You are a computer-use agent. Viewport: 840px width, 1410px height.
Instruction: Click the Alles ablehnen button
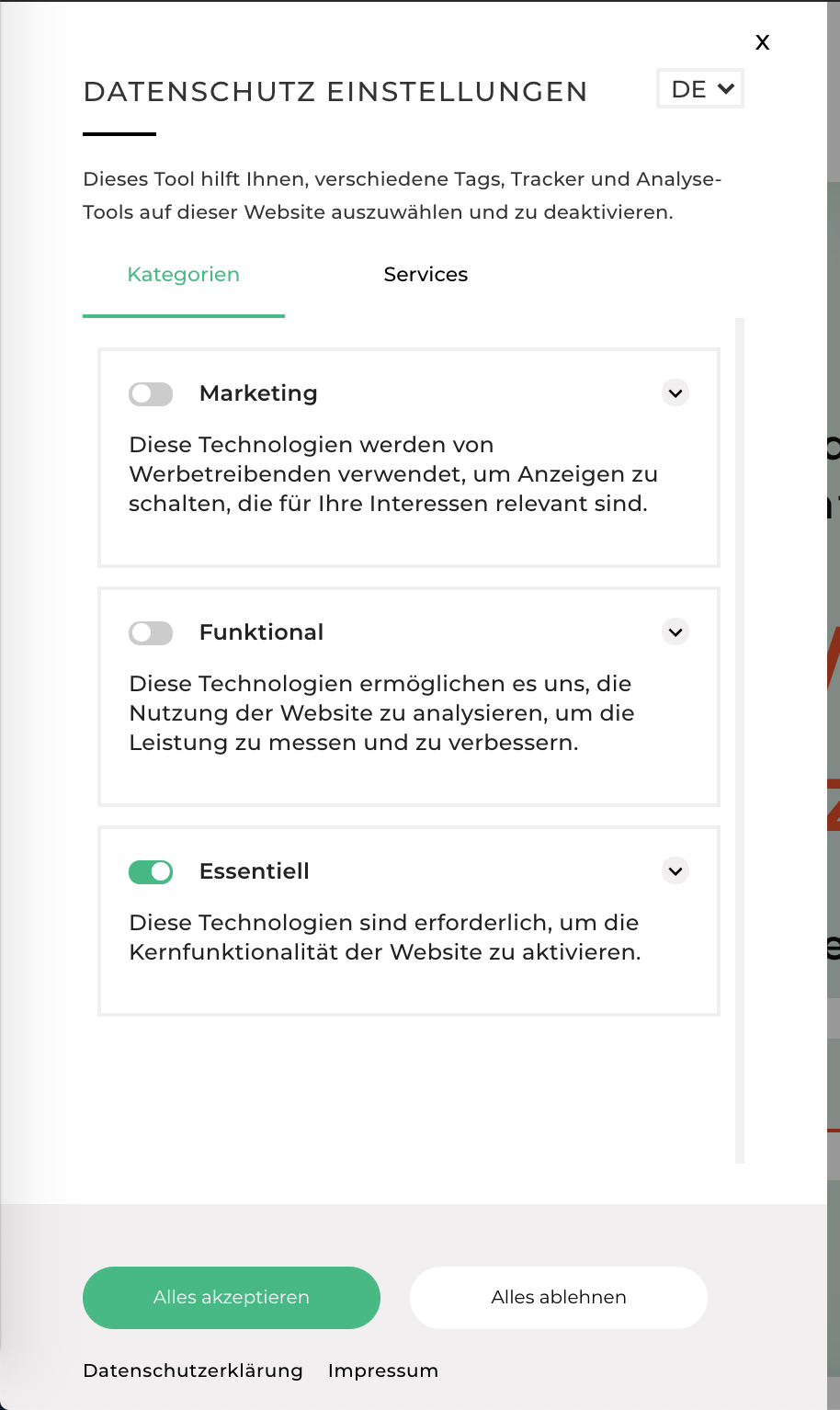pyautogui.click(x=559, y=1298)
